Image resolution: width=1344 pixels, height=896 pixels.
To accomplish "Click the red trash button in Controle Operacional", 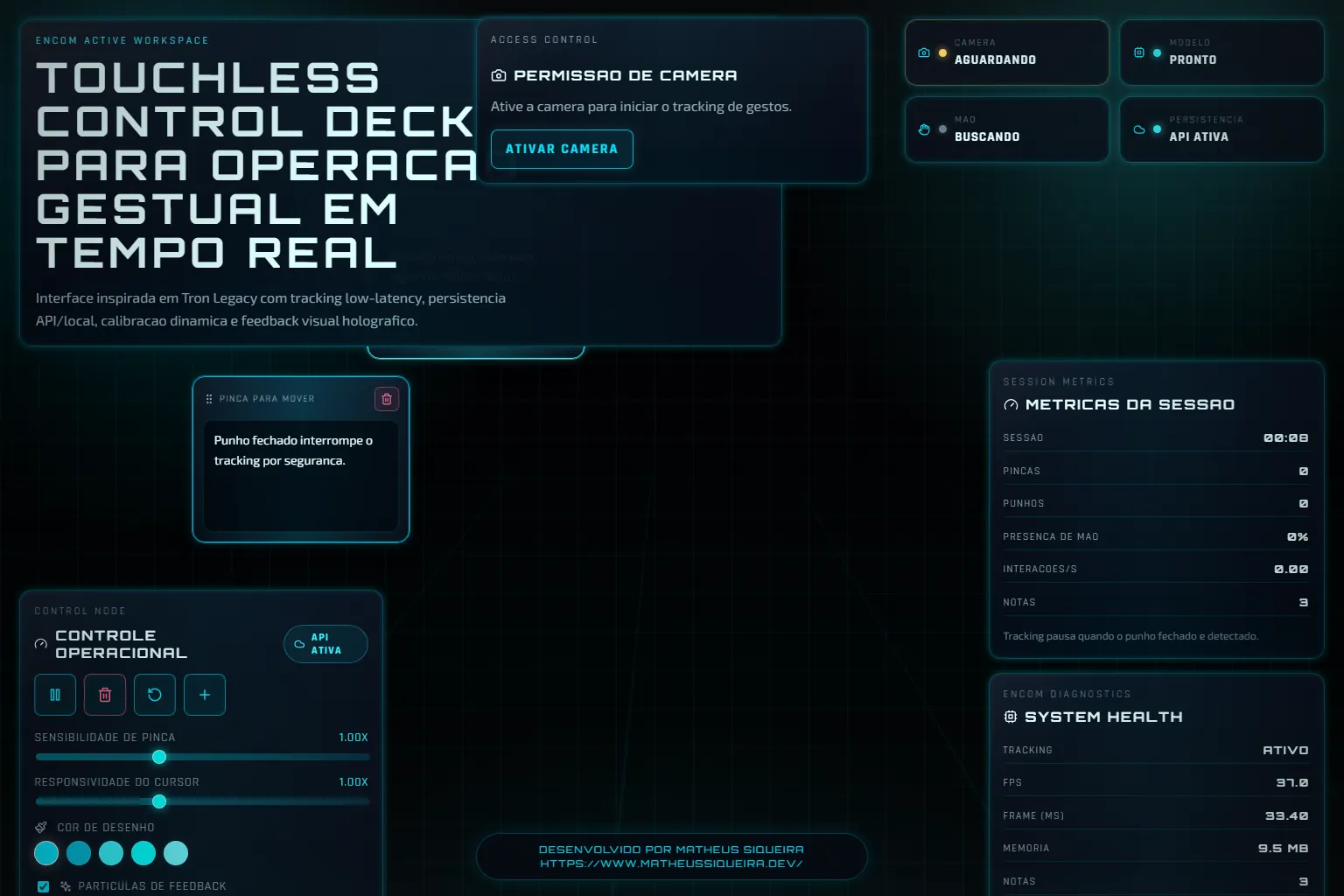I will tap(105, 695).
